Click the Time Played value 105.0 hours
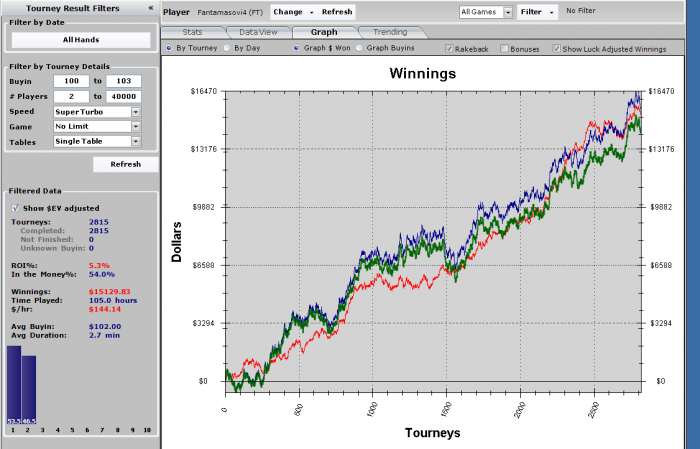The height and width of the screenshot is (449, 700). tap(113, 300)
